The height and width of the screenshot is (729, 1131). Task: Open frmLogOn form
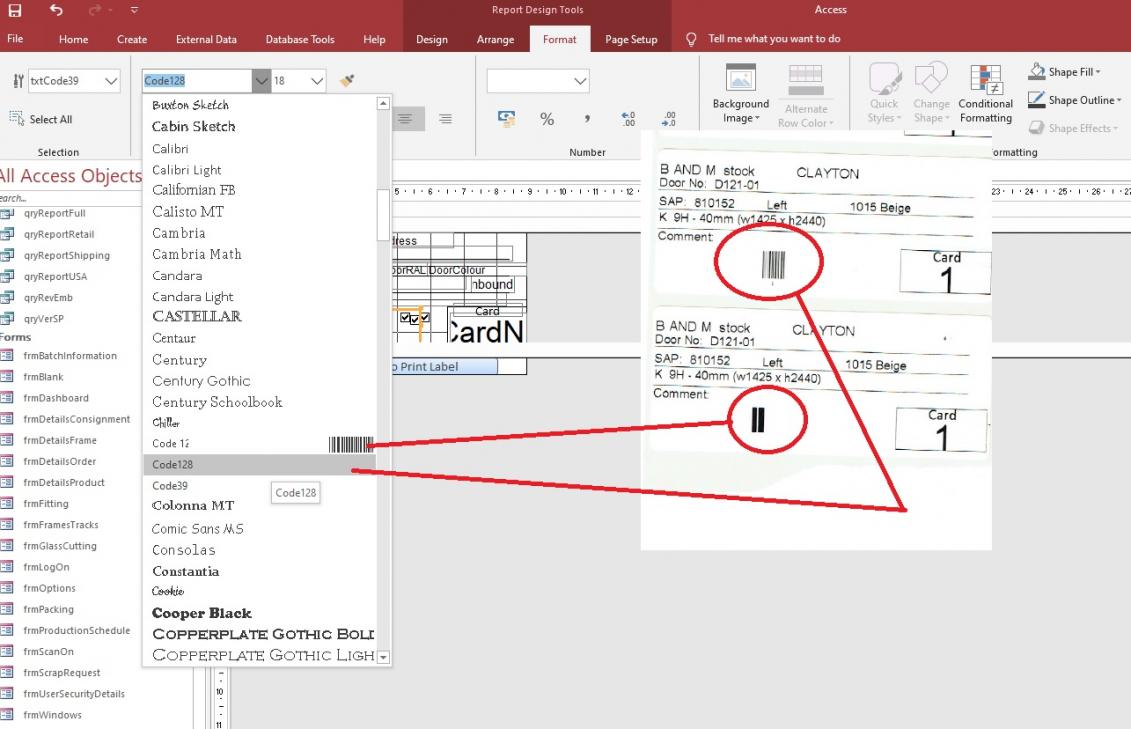click(46, 567)
